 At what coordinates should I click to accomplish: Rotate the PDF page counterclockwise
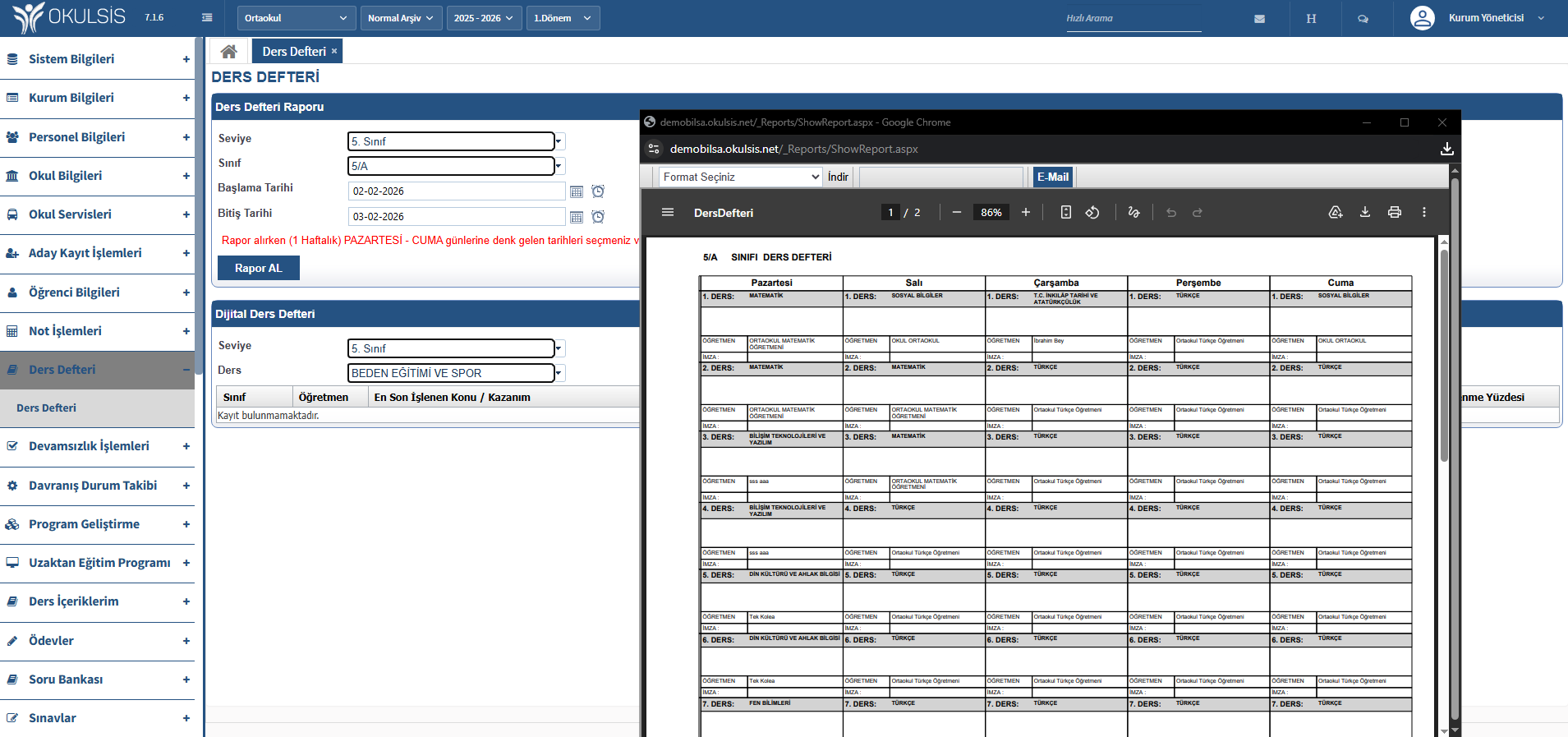pos(1092,212)
